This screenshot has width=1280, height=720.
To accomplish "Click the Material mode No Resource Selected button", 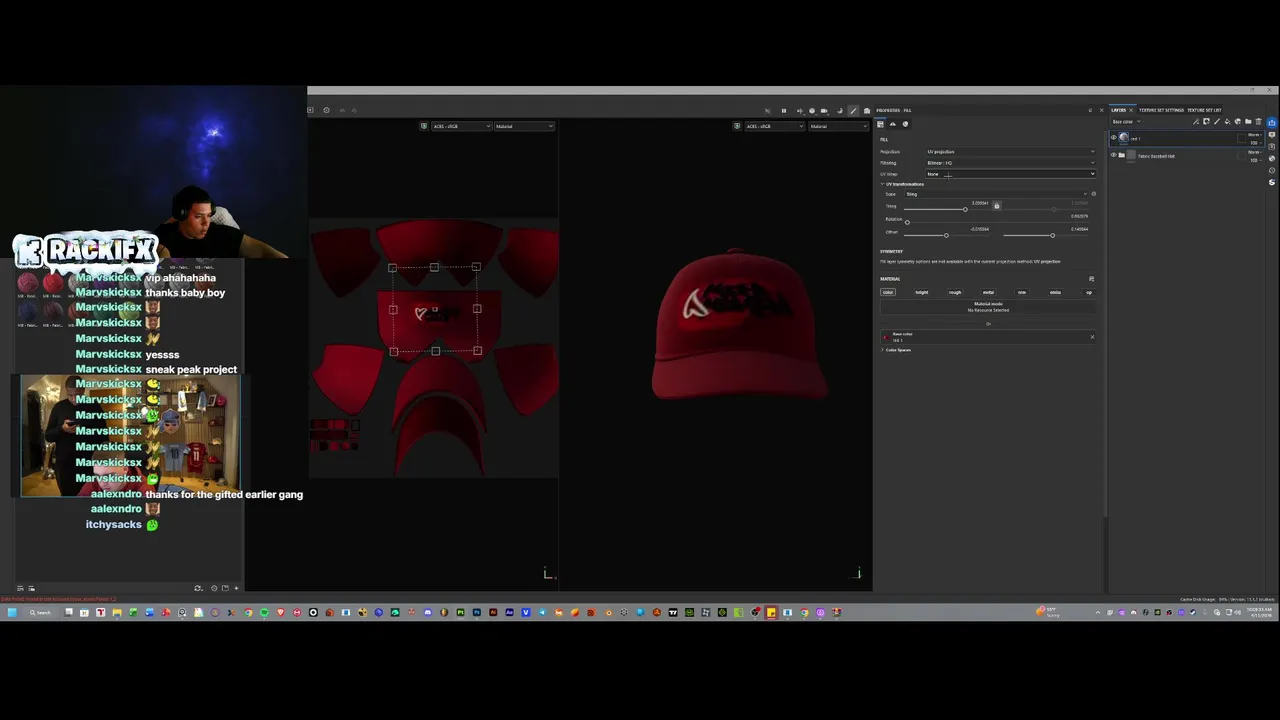I will pos(988,307).
